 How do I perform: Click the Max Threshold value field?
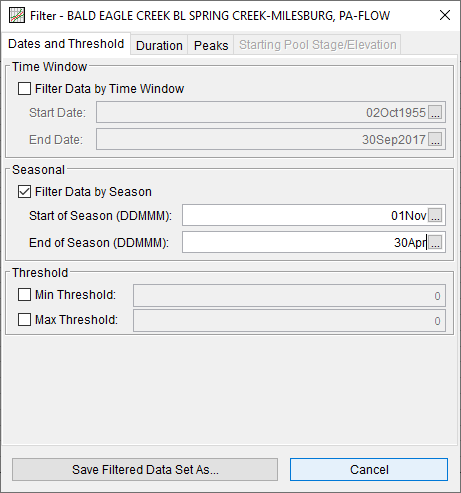point(289,320)
